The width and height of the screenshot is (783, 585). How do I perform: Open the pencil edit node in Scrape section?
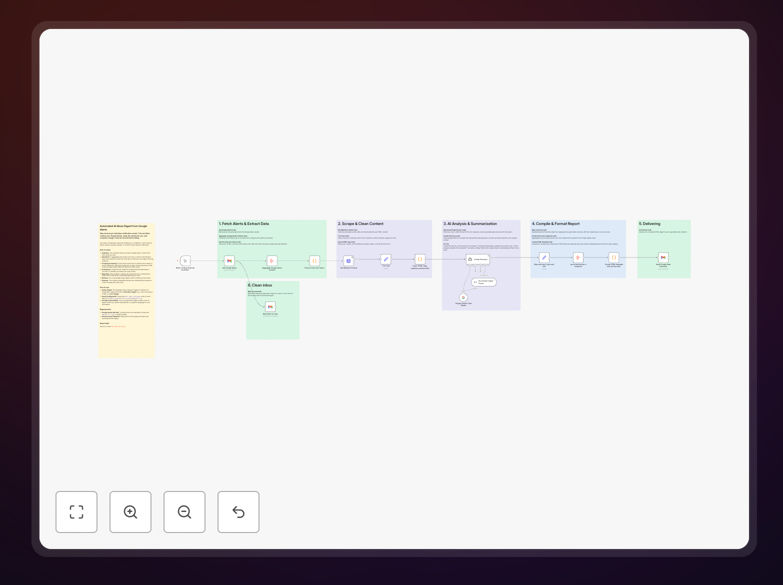tap(386, 259)
